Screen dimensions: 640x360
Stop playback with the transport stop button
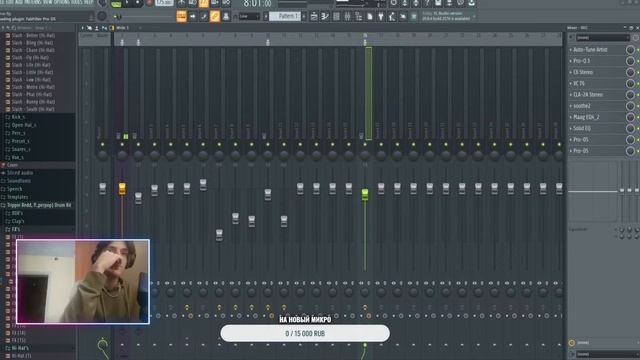(138, 3)
